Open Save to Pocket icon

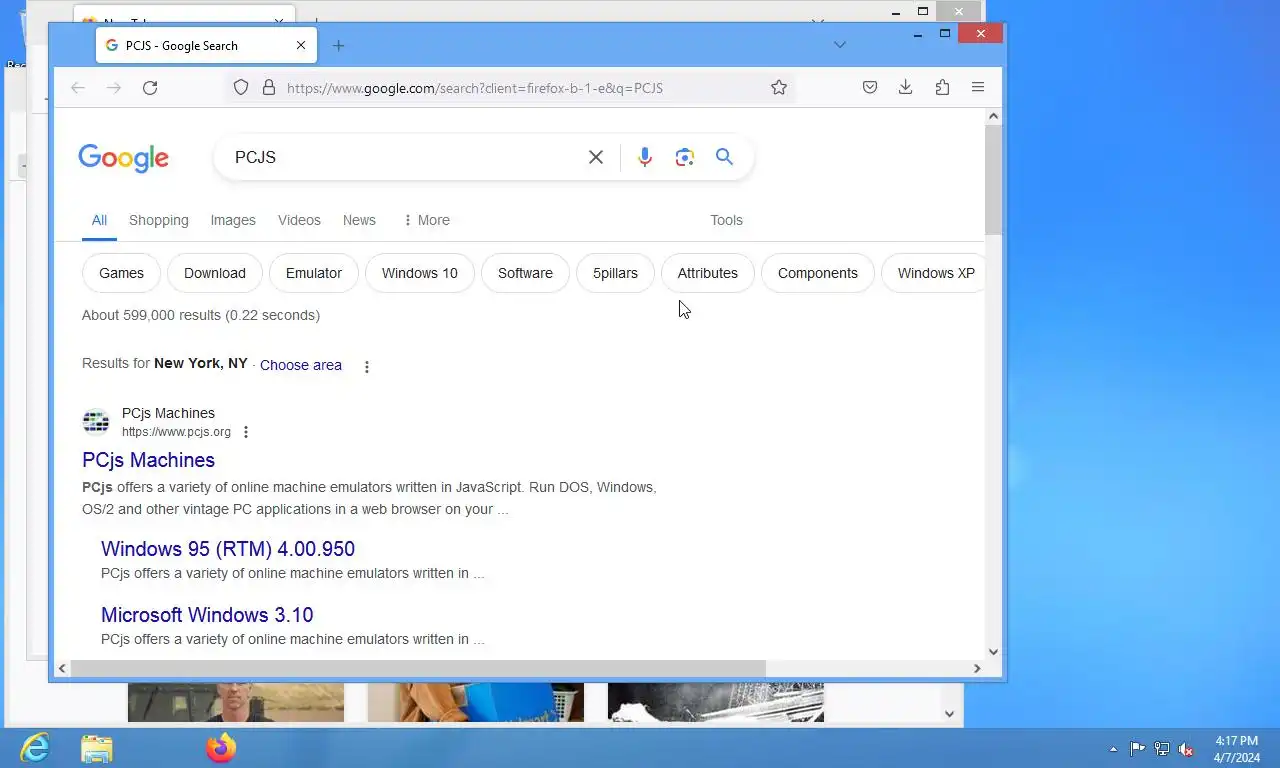[x=870, y=88]
